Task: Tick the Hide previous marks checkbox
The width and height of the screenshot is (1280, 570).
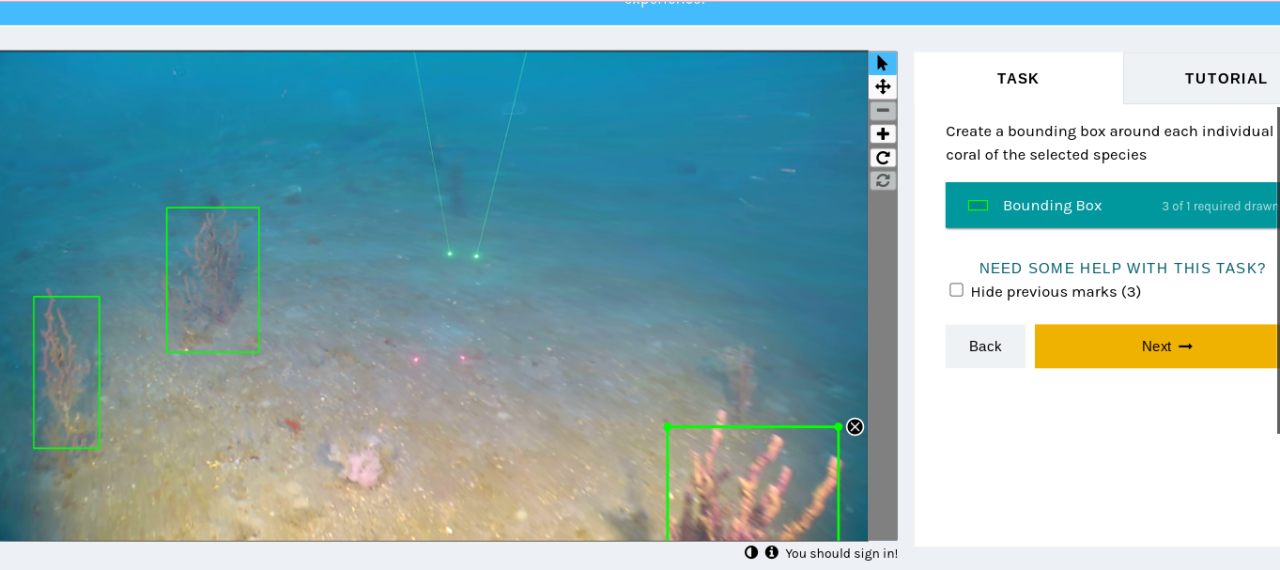Action: click(x=956, y=290)
